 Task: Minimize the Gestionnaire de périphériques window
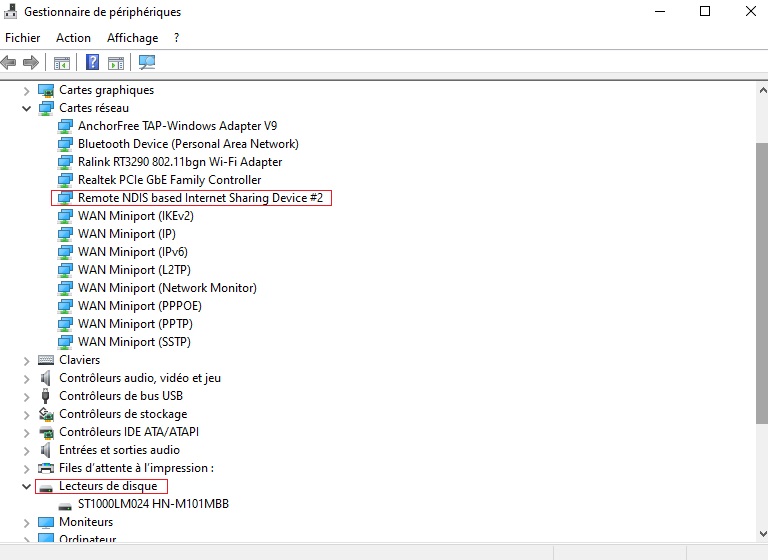(x=660, y=11)
